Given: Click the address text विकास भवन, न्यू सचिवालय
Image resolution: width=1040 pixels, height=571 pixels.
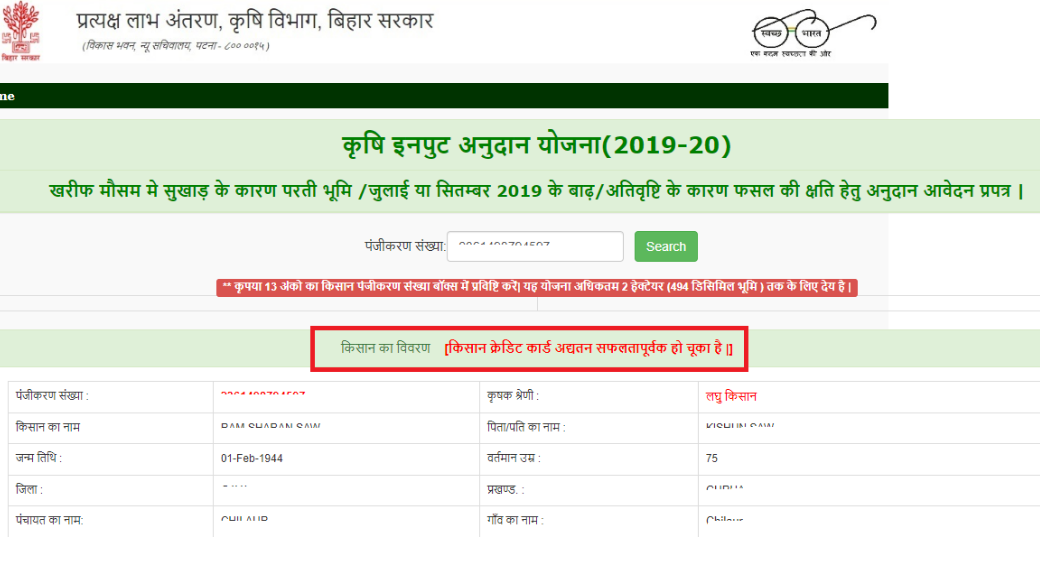Looking at the screenshot, I should tap(176, 46).
